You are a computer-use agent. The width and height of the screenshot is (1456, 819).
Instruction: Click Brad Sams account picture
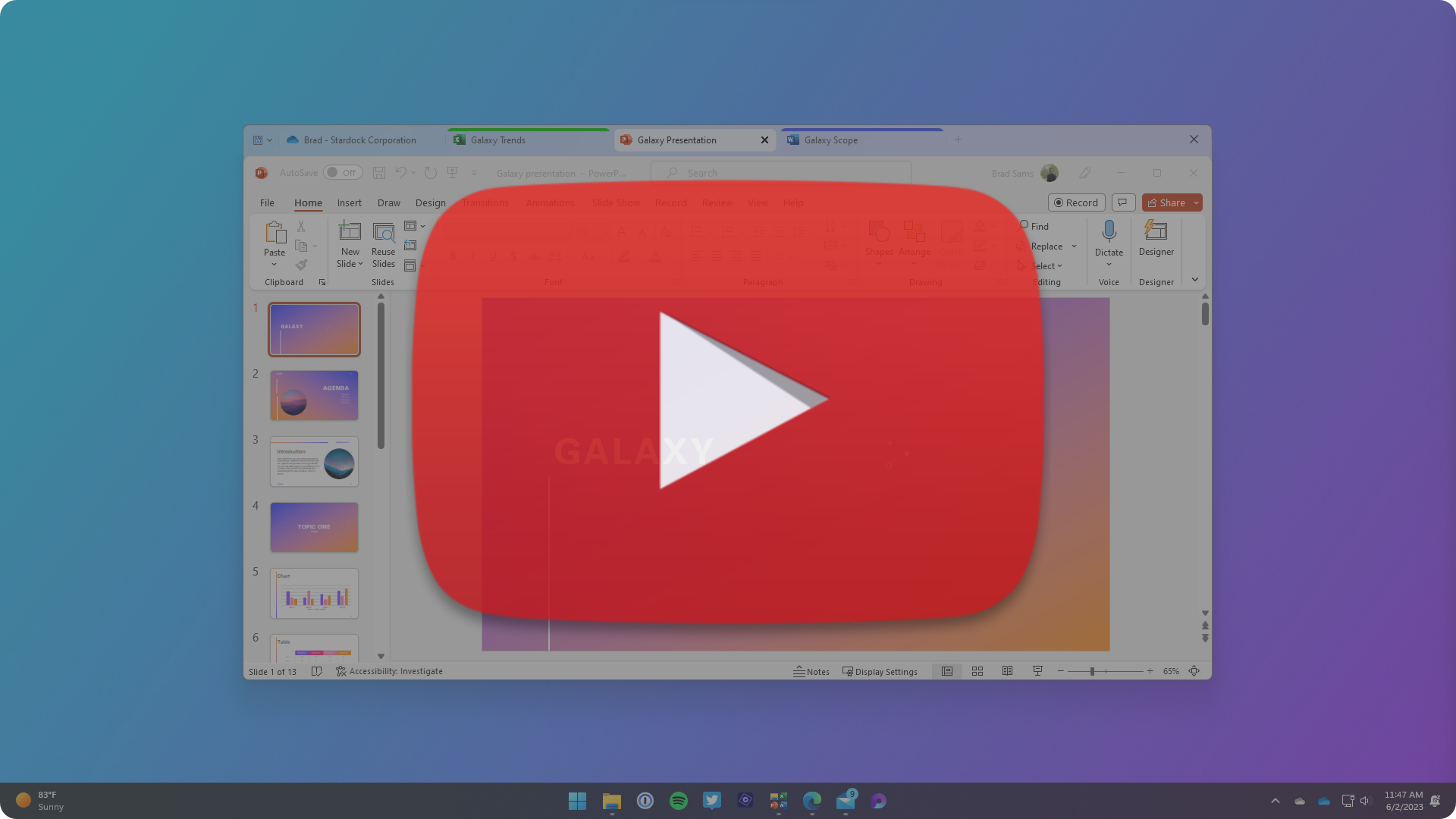pyautogui.click(x=1050, y=173)
